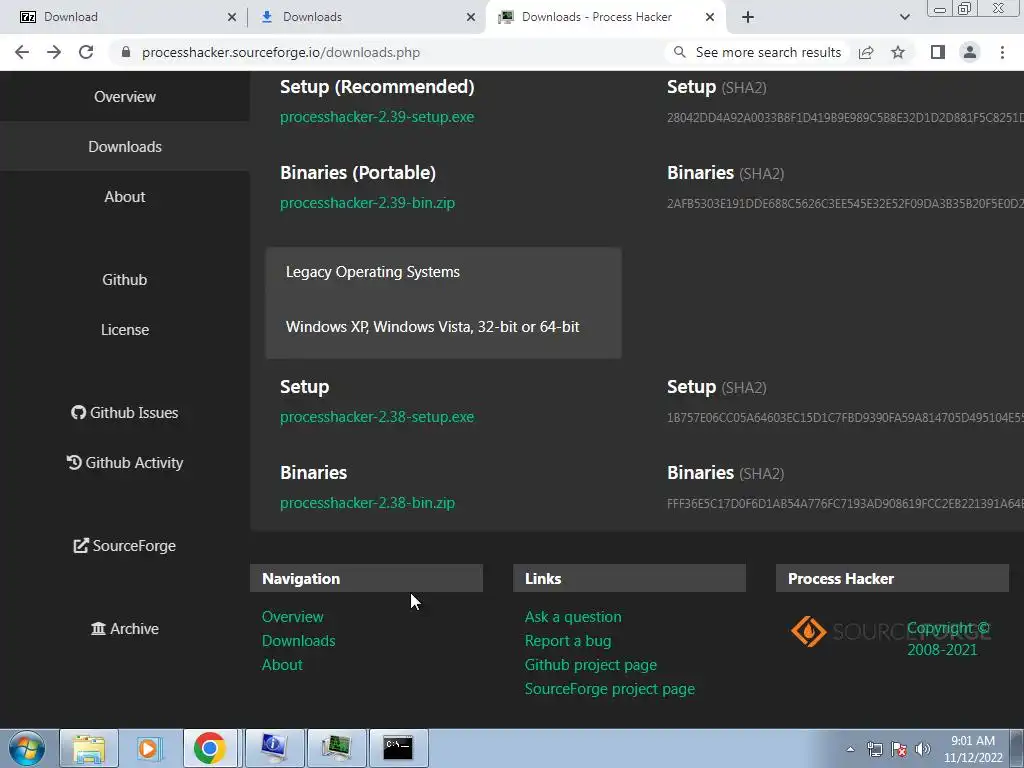Click Ask a question link
This screenshot has height=768, width=1024.
coord(573,616)
